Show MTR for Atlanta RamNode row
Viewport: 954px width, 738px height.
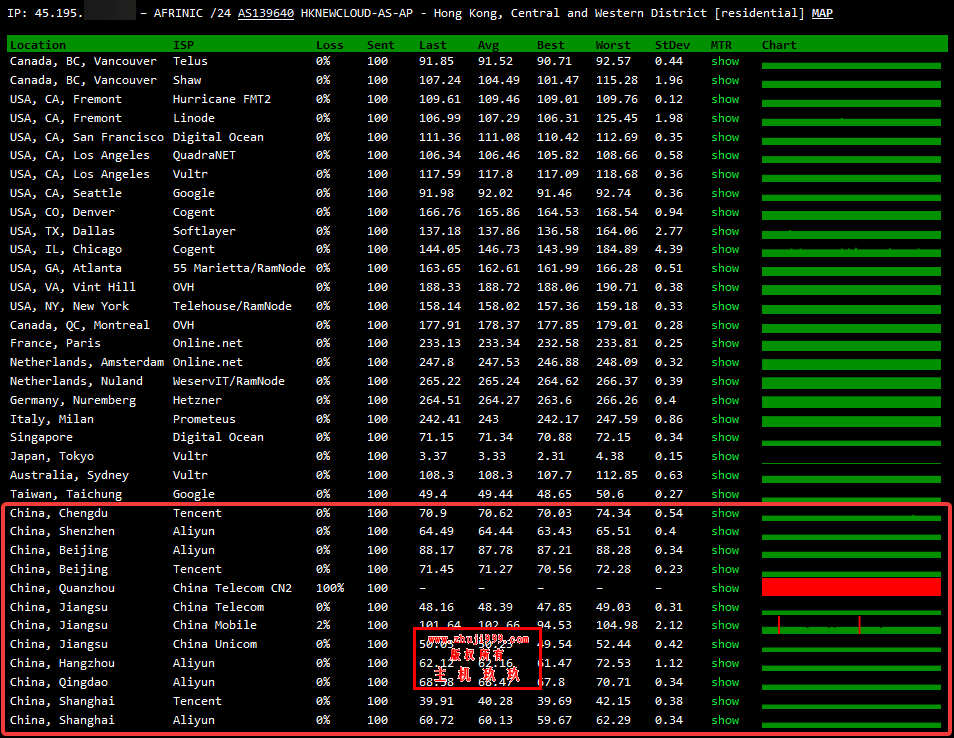[725, 268]
